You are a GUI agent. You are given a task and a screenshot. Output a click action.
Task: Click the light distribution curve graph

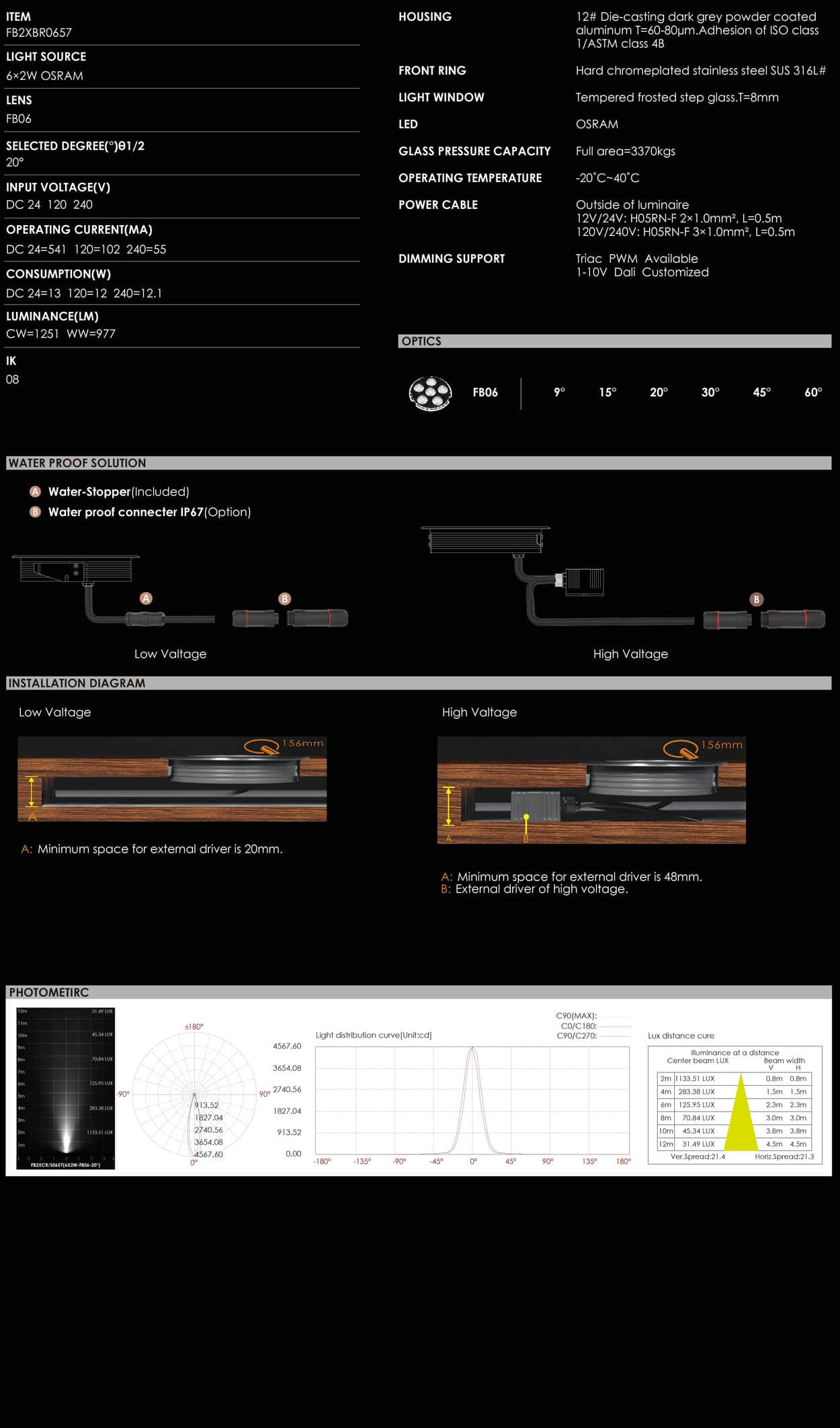click(472, 1100)
